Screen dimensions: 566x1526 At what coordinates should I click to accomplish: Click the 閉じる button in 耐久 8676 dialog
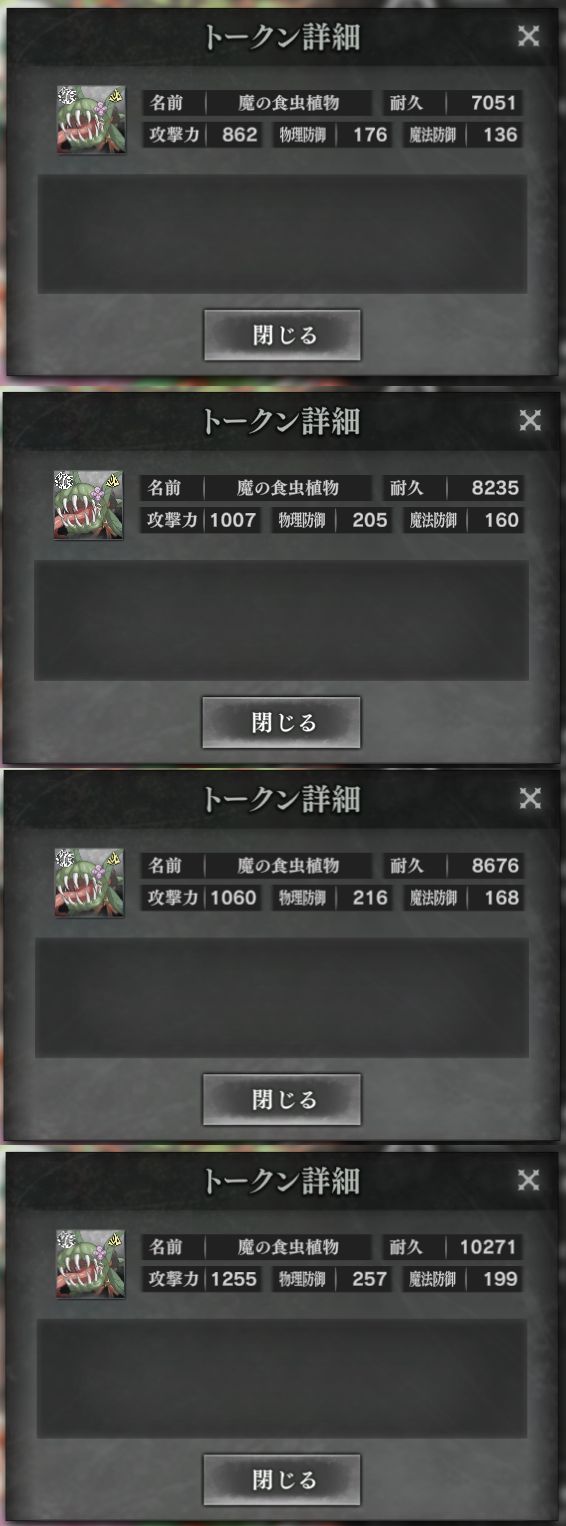tap(282, 1100)
